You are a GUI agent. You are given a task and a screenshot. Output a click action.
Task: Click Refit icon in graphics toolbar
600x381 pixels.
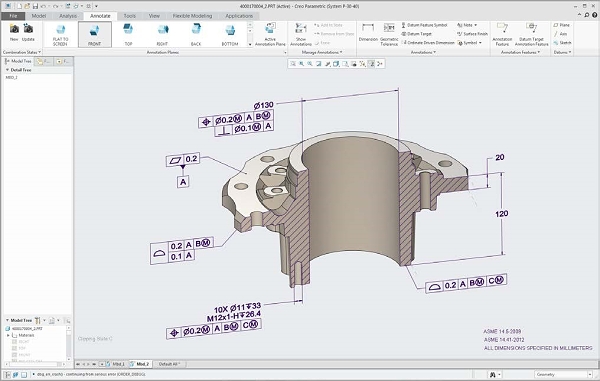293,64
